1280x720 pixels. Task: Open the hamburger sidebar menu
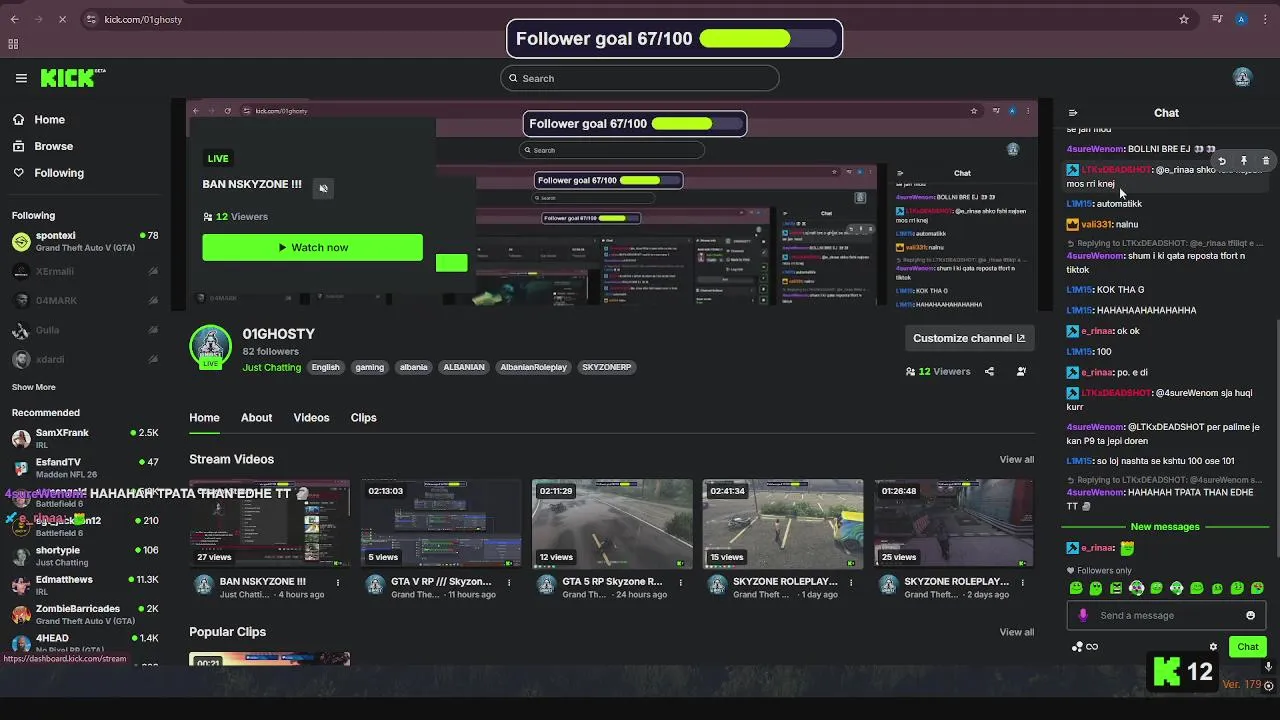(x=21, y=78)
